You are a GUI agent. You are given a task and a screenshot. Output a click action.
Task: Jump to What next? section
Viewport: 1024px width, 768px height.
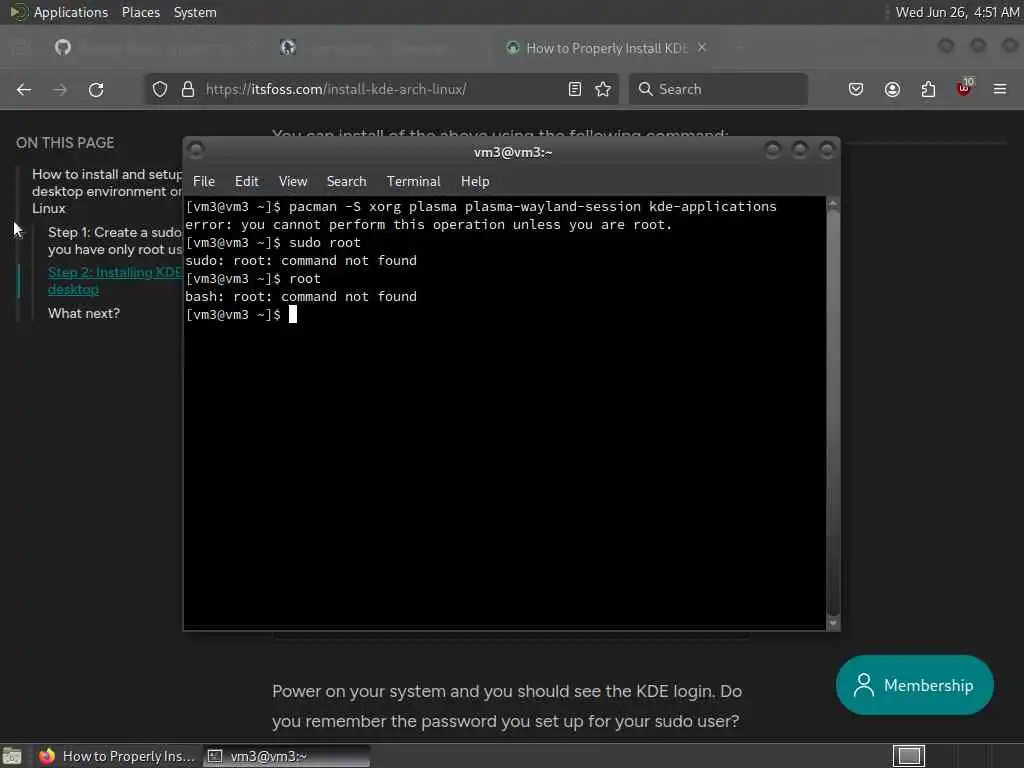pyautogui.click(x=84, y=313)
